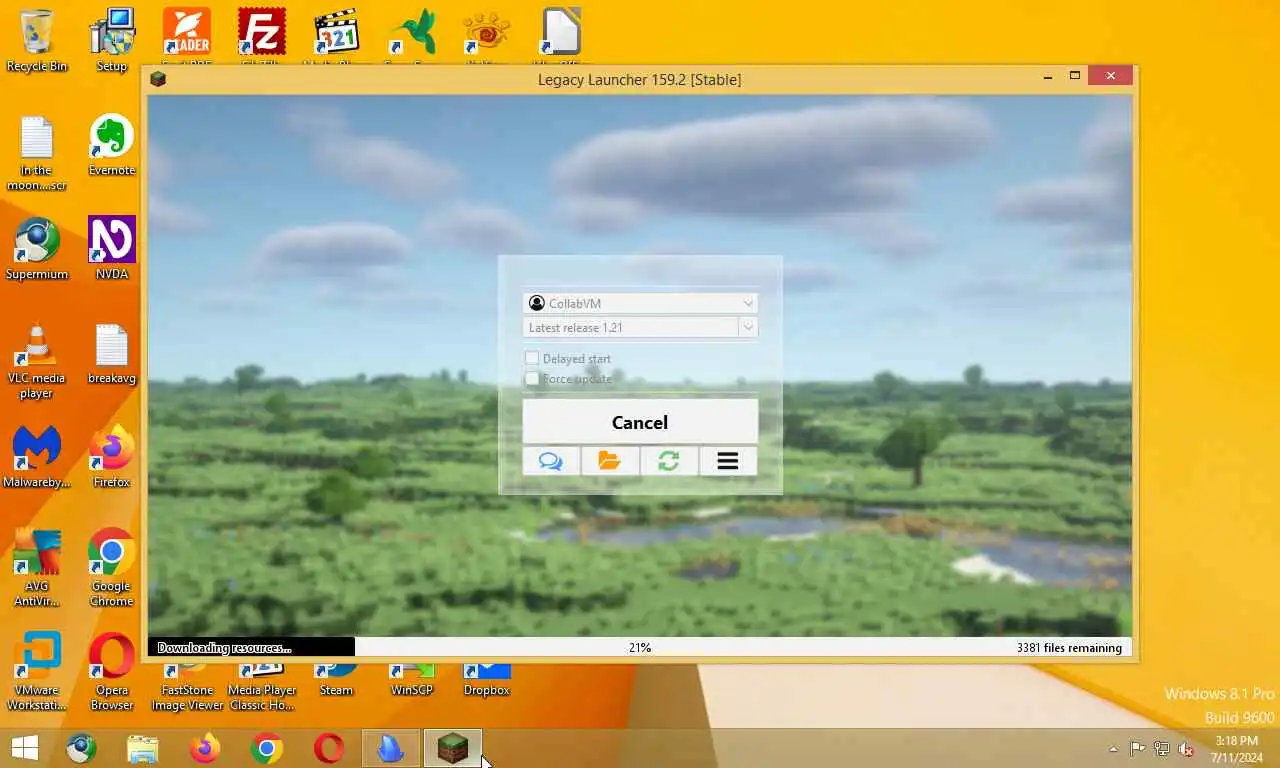Select the Firefox desktop shortcut
Viewport: 1280px width, 768px height.
[x=112, y=457]
